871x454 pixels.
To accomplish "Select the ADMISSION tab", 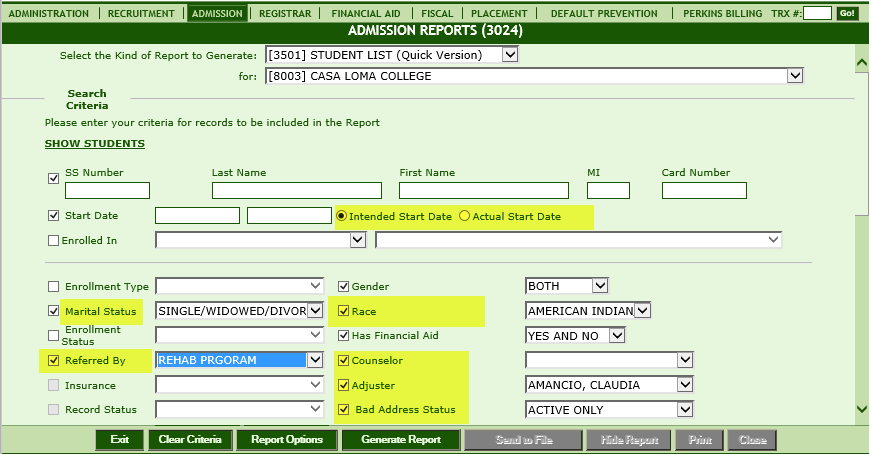I will click(x=217, y=13).
